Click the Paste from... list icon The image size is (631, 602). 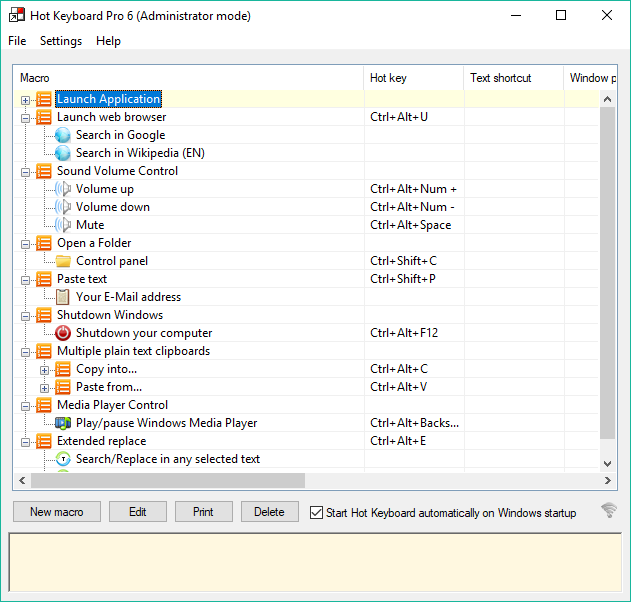click(x=63, y=387)
